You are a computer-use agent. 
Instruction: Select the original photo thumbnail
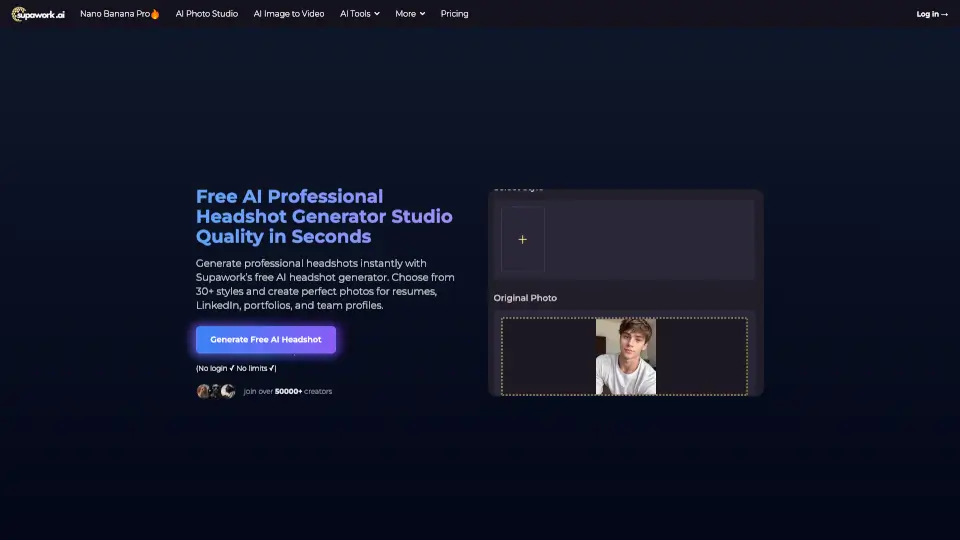[626, 356]
